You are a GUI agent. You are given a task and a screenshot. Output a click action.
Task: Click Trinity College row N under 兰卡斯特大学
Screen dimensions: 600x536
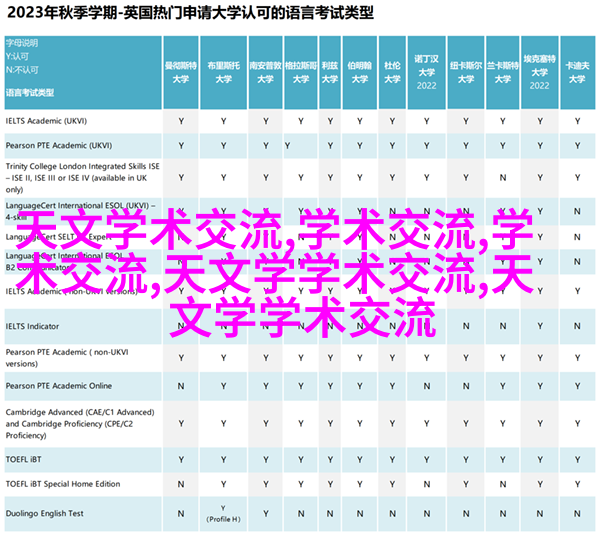503,178
